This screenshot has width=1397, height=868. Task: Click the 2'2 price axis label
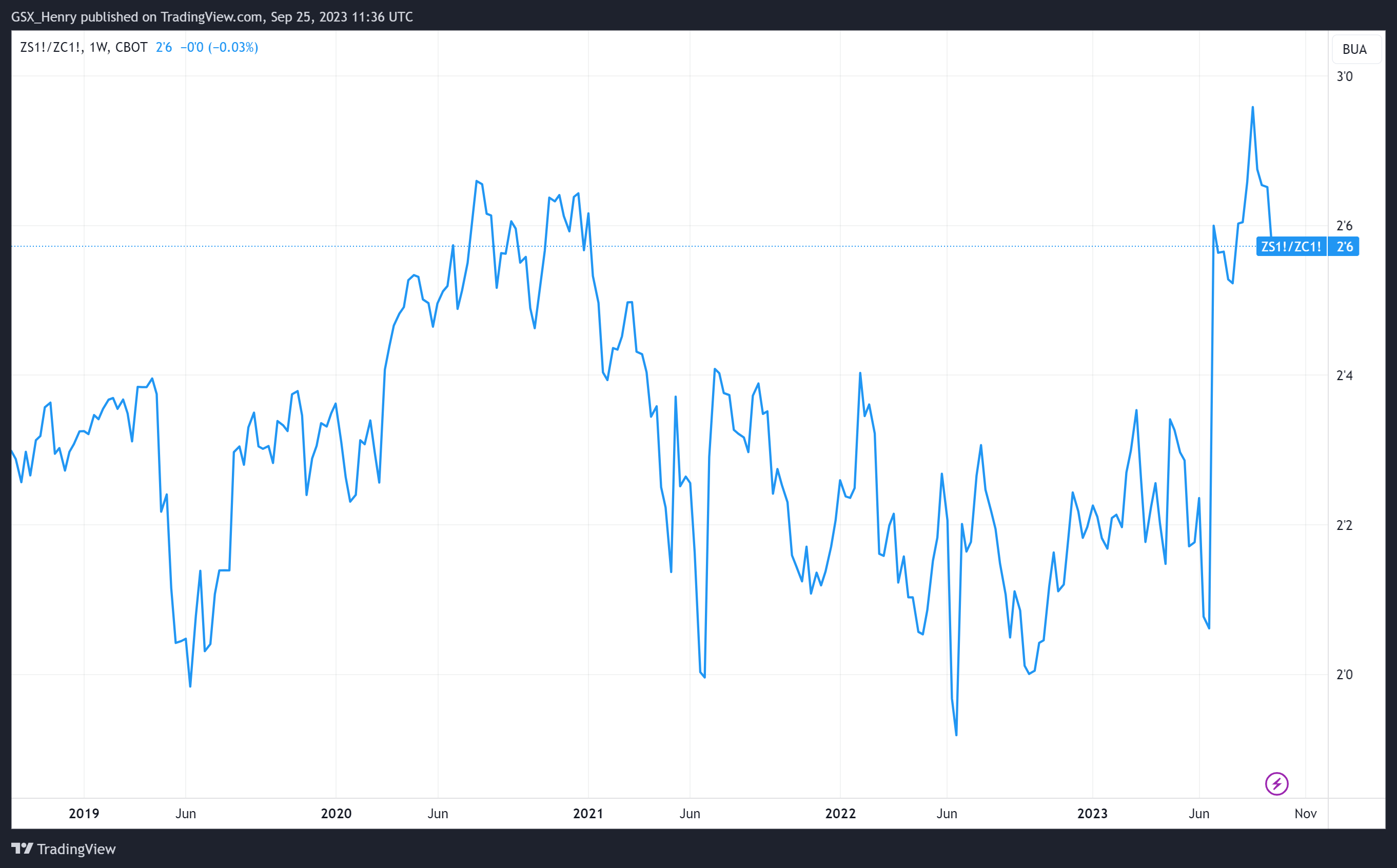tap(1344, 525)
